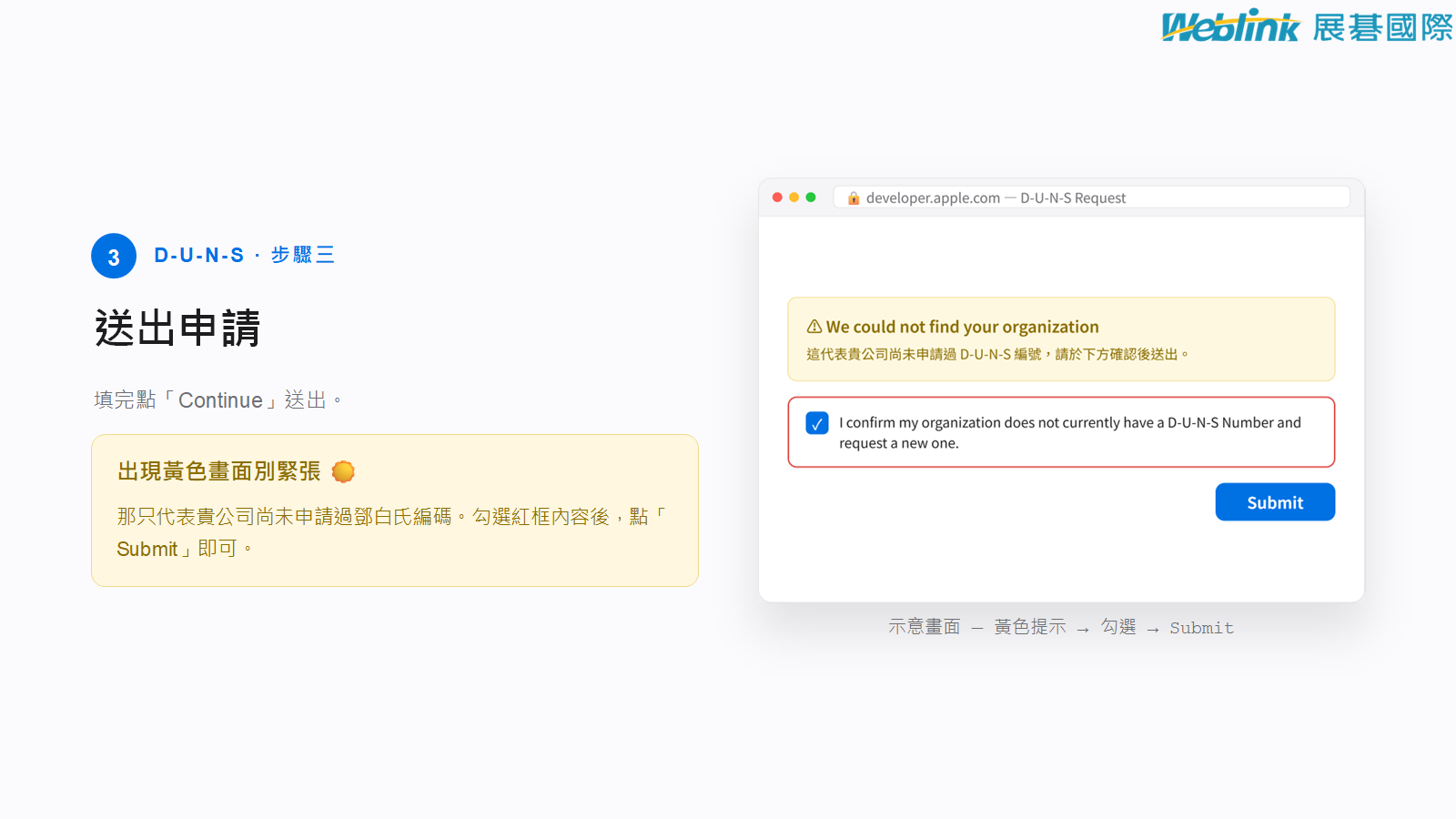Toggle the D-U-N-S confirmation checkbox
Viewport: 1456px width, 819px height.
817,423
